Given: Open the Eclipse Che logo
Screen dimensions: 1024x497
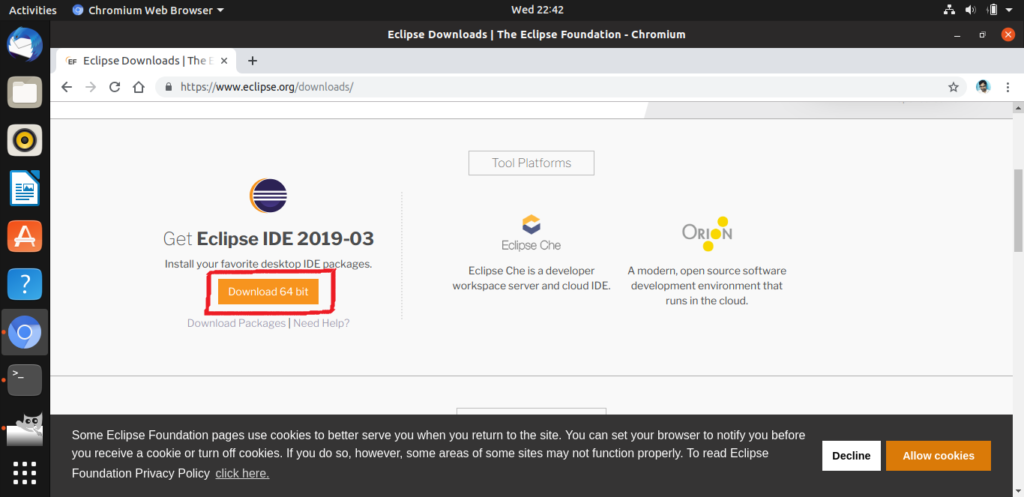Looking at the screenshot, I should pyautogui.click(x=531, y=233).
